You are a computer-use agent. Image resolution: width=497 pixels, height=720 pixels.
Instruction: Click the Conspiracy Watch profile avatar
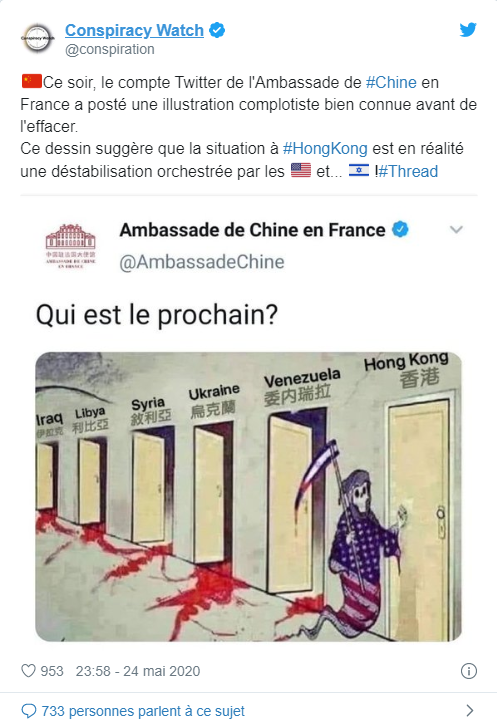(x=38, y=38)
